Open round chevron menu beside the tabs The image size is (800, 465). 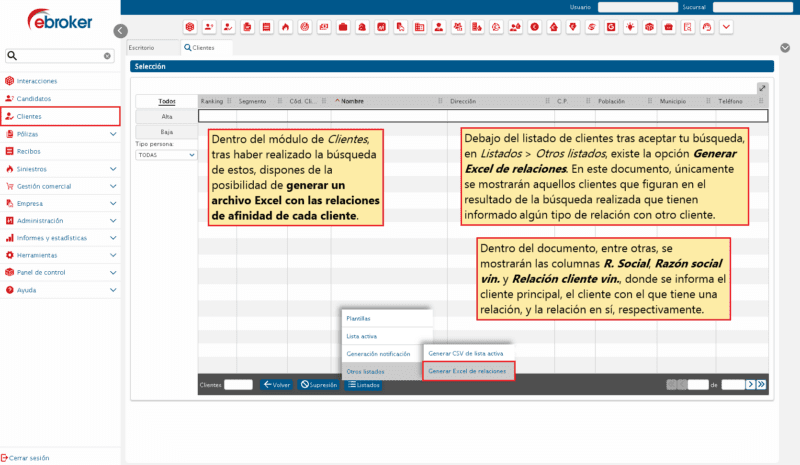(785, 47)
